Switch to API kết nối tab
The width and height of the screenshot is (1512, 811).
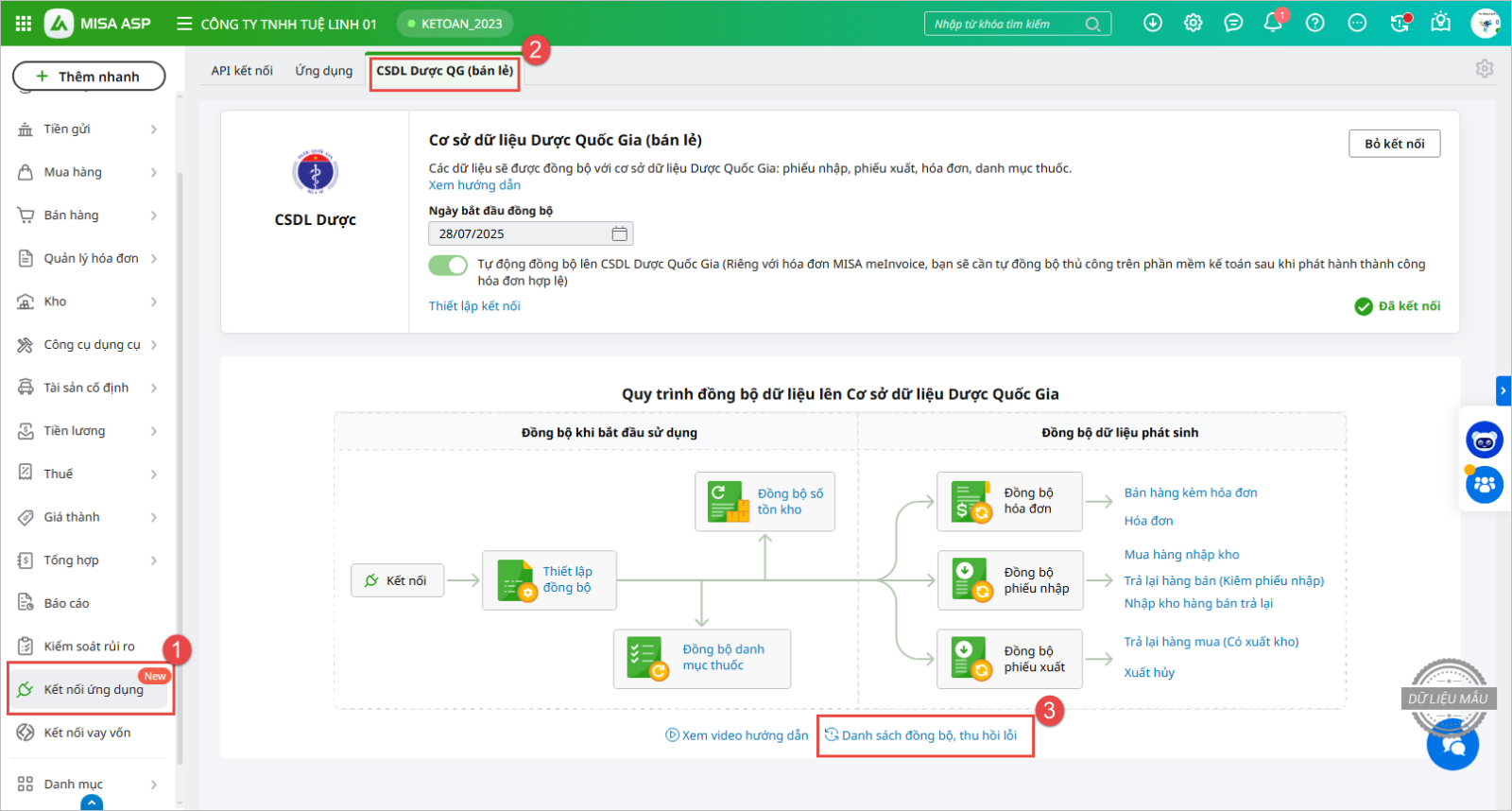(x=242, y=71)
